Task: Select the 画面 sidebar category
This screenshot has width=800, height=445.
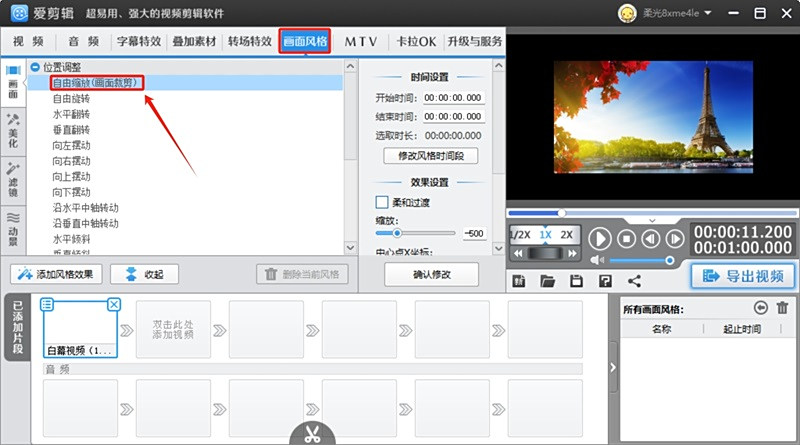Action: click(13, 82)
